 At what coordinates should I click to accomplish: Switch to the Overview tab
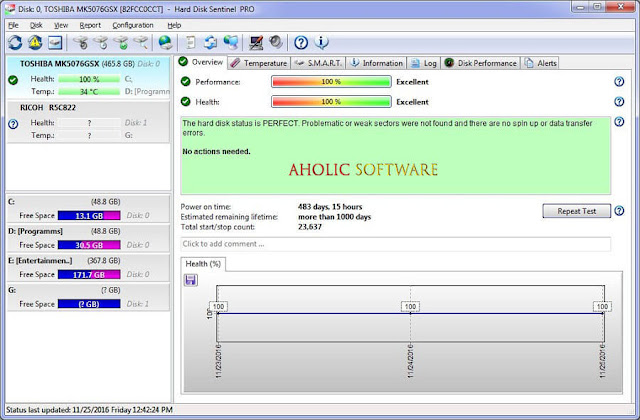[x=201, y=62]
